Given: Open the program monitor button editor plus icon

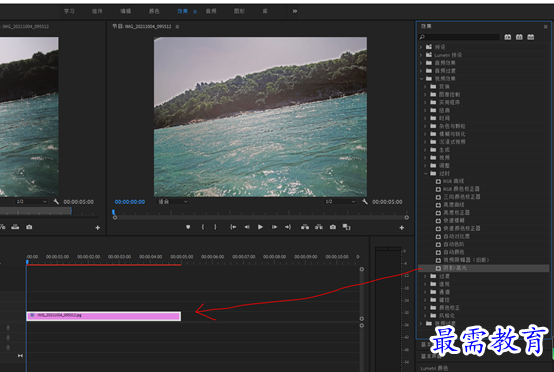Looking at the screenshot, I should tap(402, 228).
